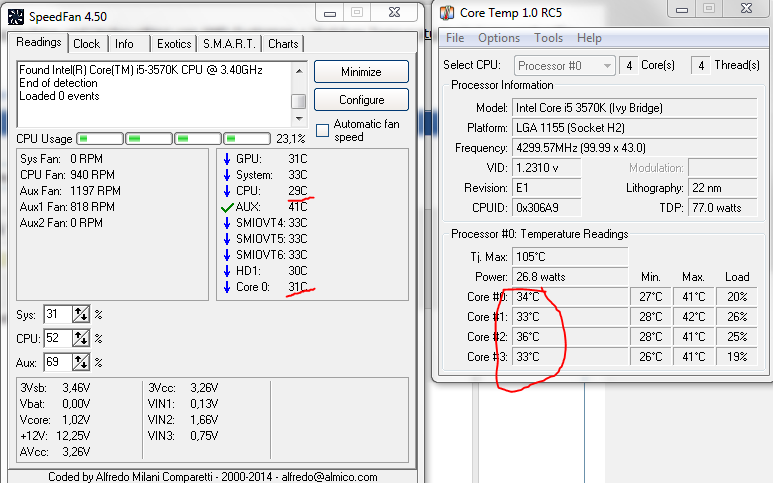
Task: Click the log box scrollbar thumb
Action: point(299,101)
